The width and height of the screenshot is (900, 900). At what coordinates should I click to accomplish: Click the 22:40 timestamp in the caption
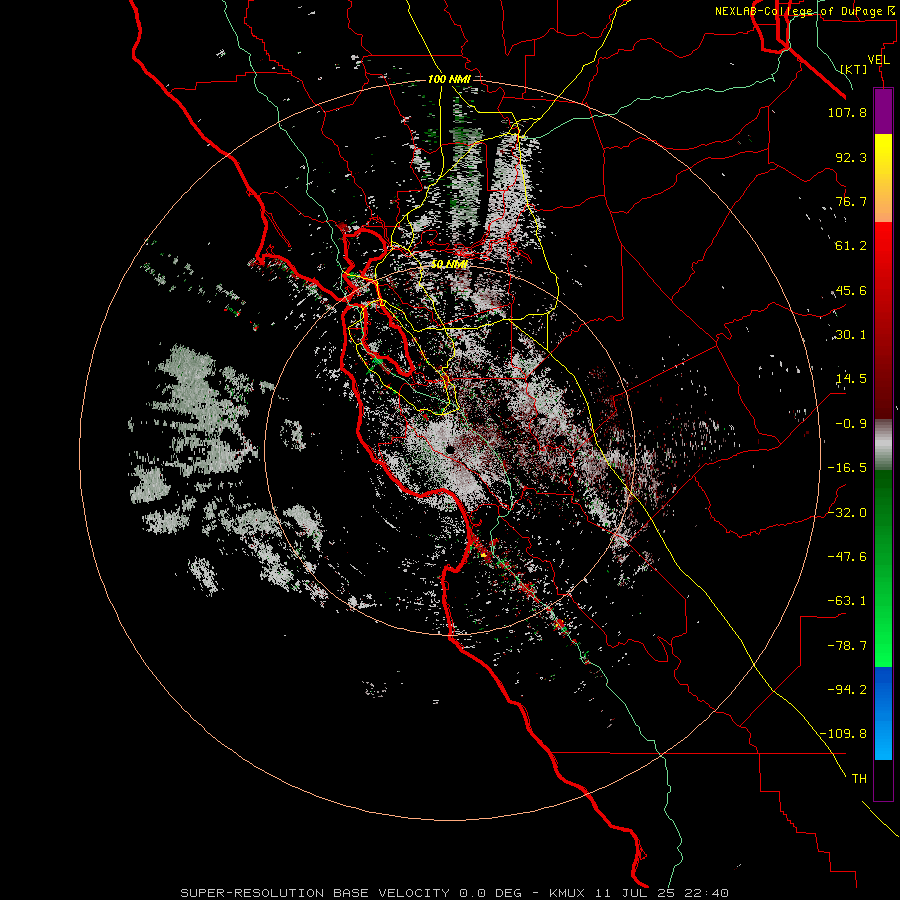pyautogui.click(x=708, y=893)
